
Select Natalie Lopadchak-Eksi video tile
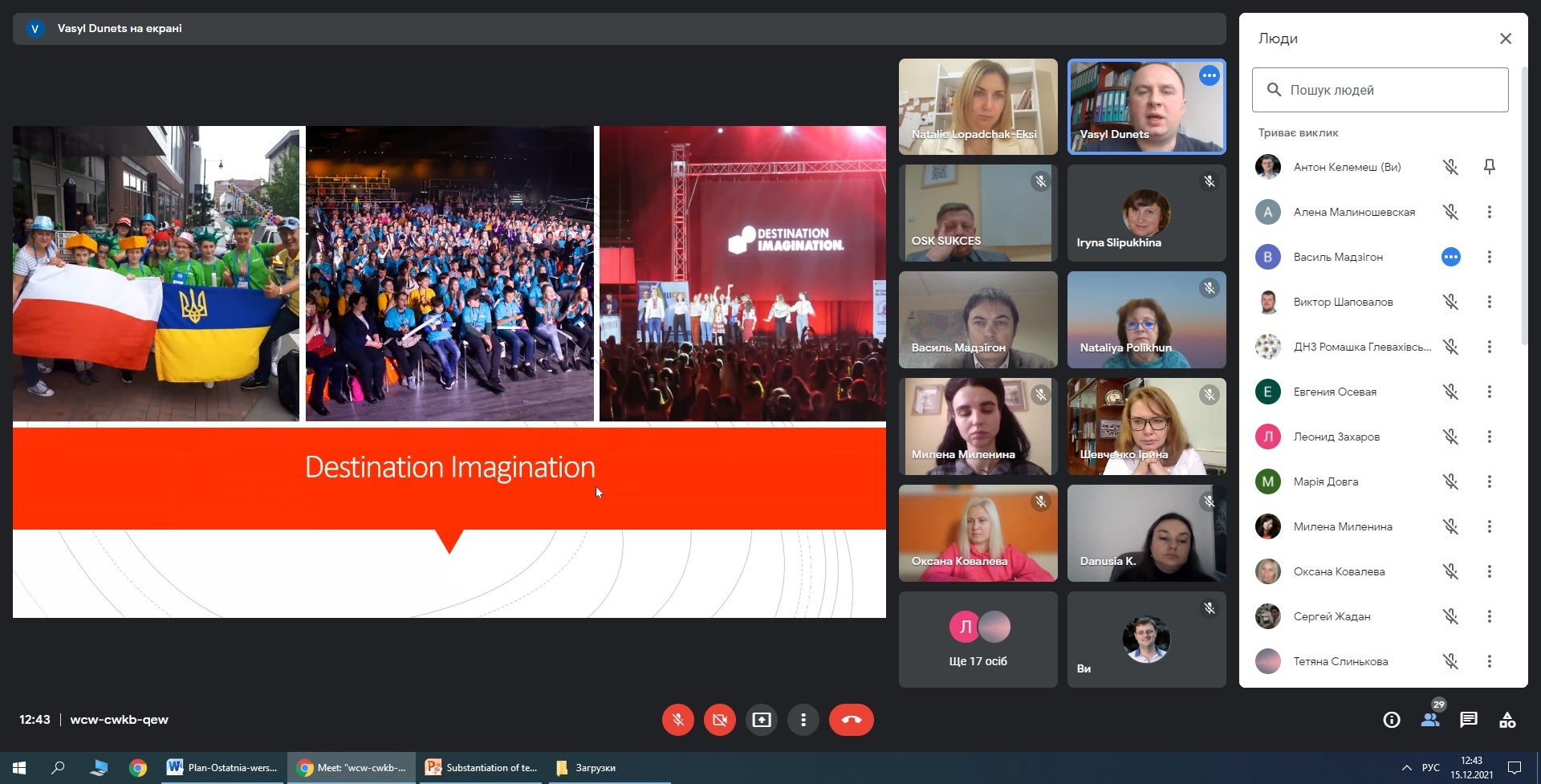978,107
